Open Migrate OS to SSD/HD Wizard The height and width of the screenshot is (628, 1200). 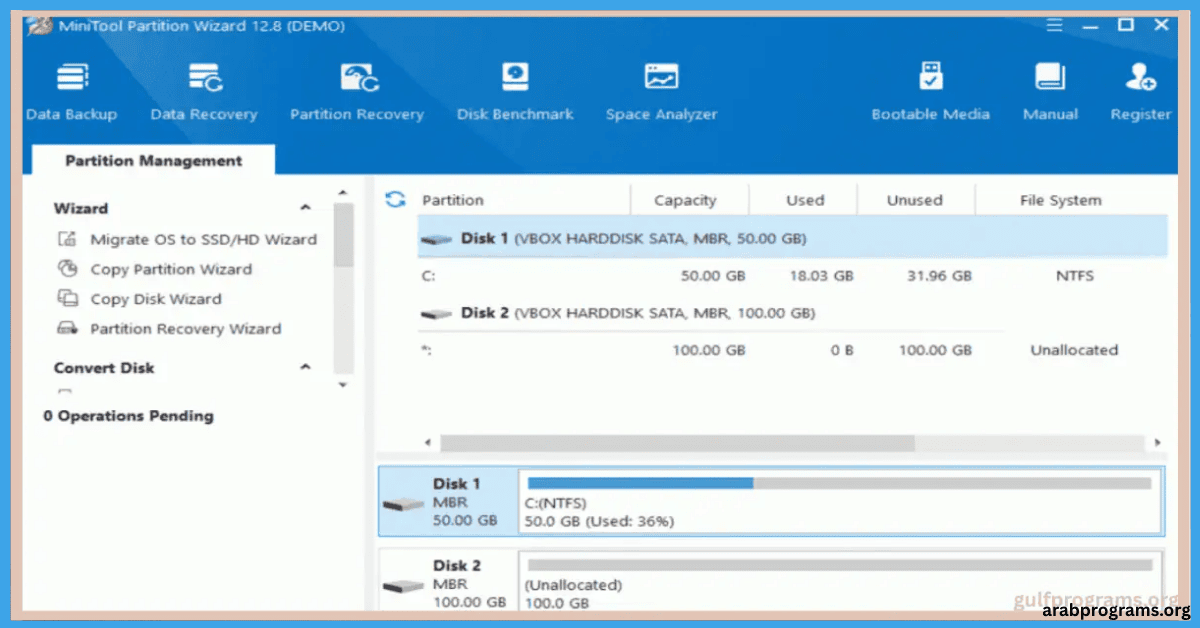point(203,239)
